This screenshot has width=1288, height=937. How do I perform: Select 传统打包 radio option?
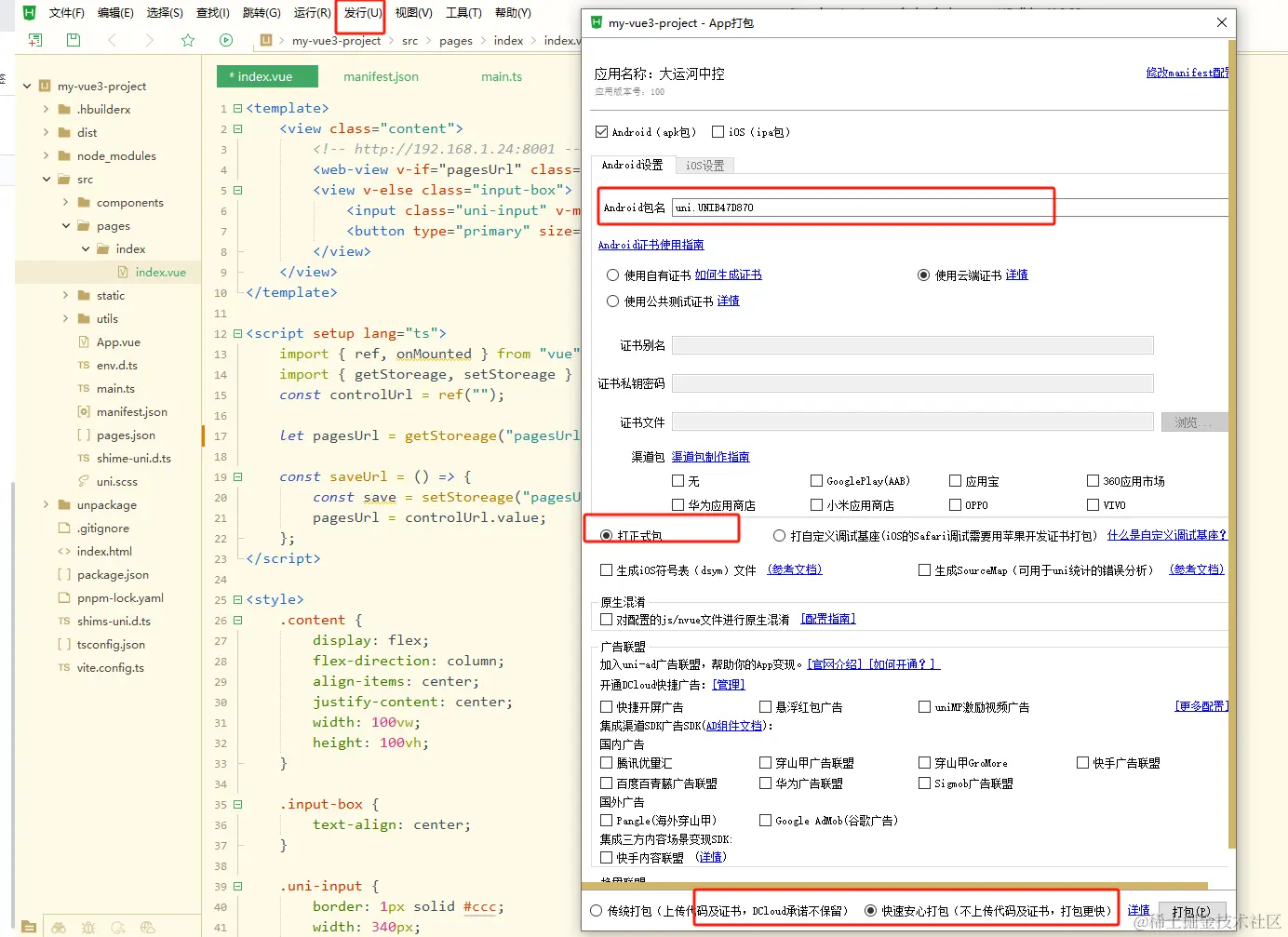(x=596, y=911)
